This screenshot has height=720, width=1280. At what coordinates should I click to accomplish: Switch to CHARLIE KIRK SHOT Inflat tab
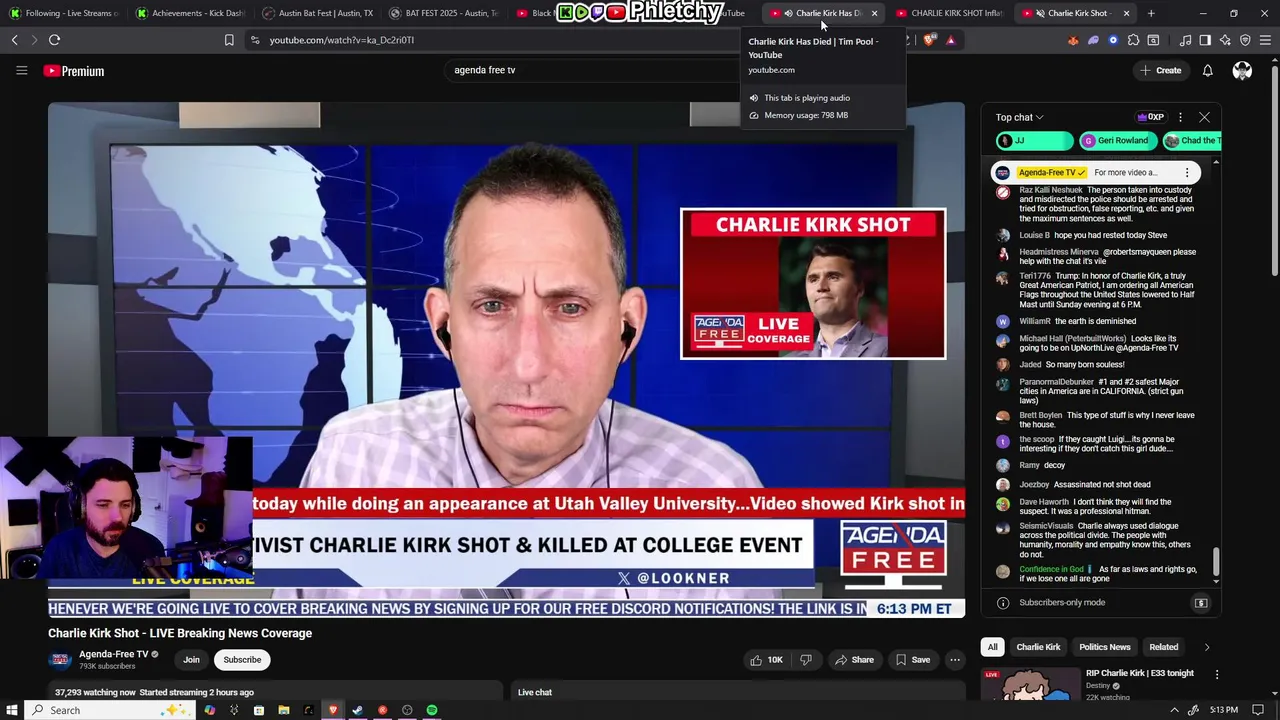pos(948,13)
